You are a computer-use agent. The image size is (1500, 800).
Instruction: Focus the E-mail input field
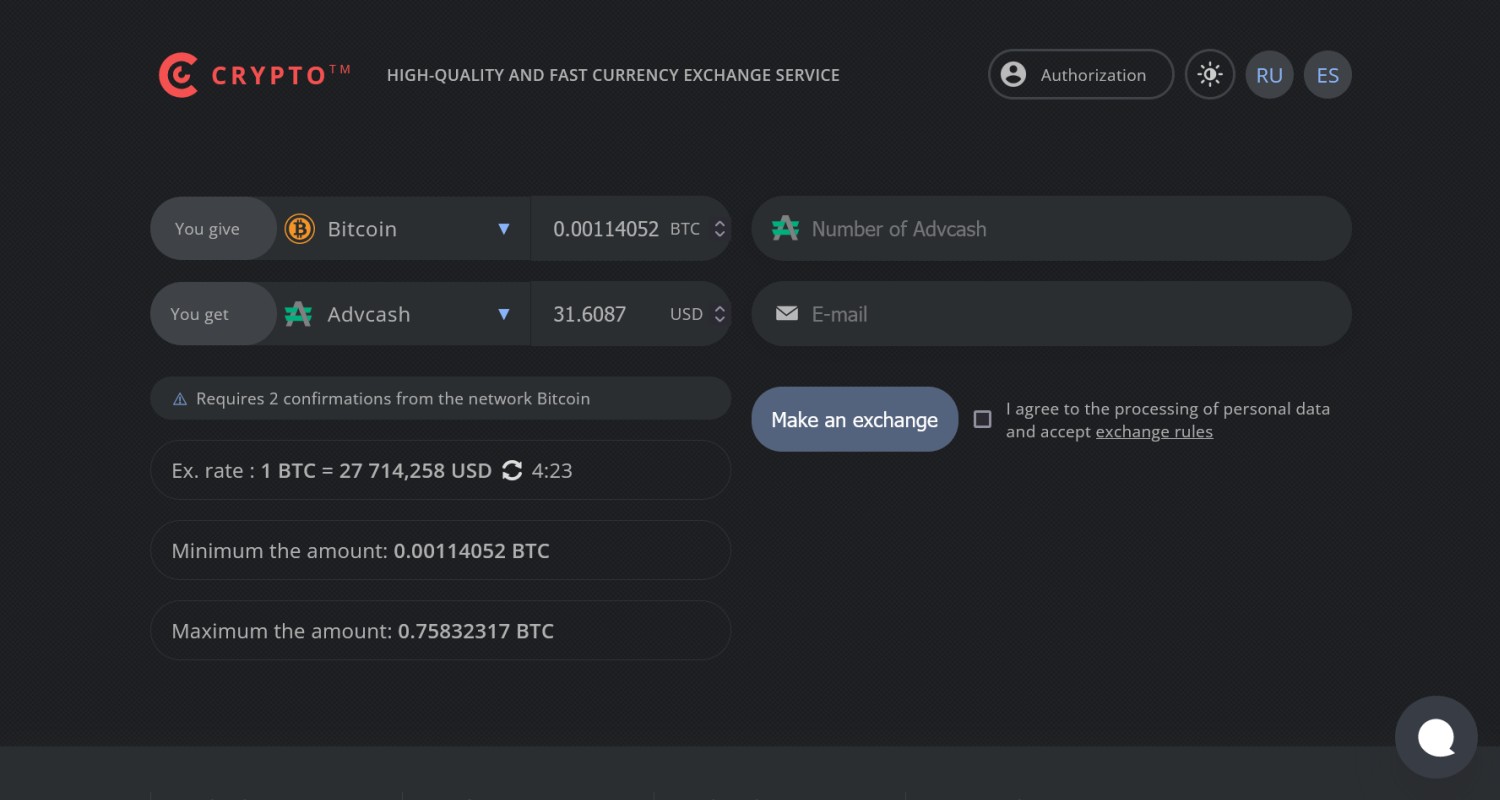[1052, 314]
